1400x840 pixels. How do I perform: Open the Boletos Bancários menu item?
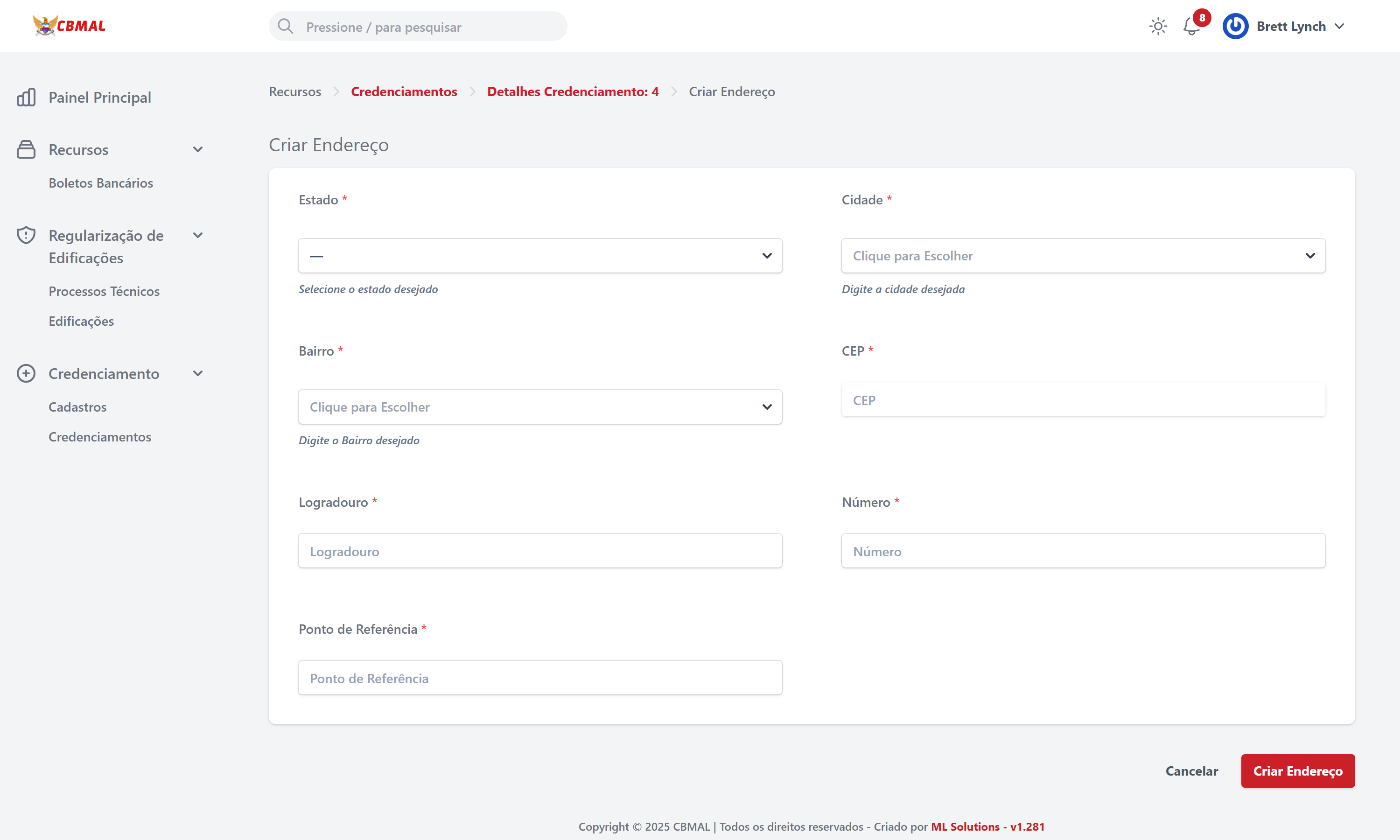tap(101, 183)
